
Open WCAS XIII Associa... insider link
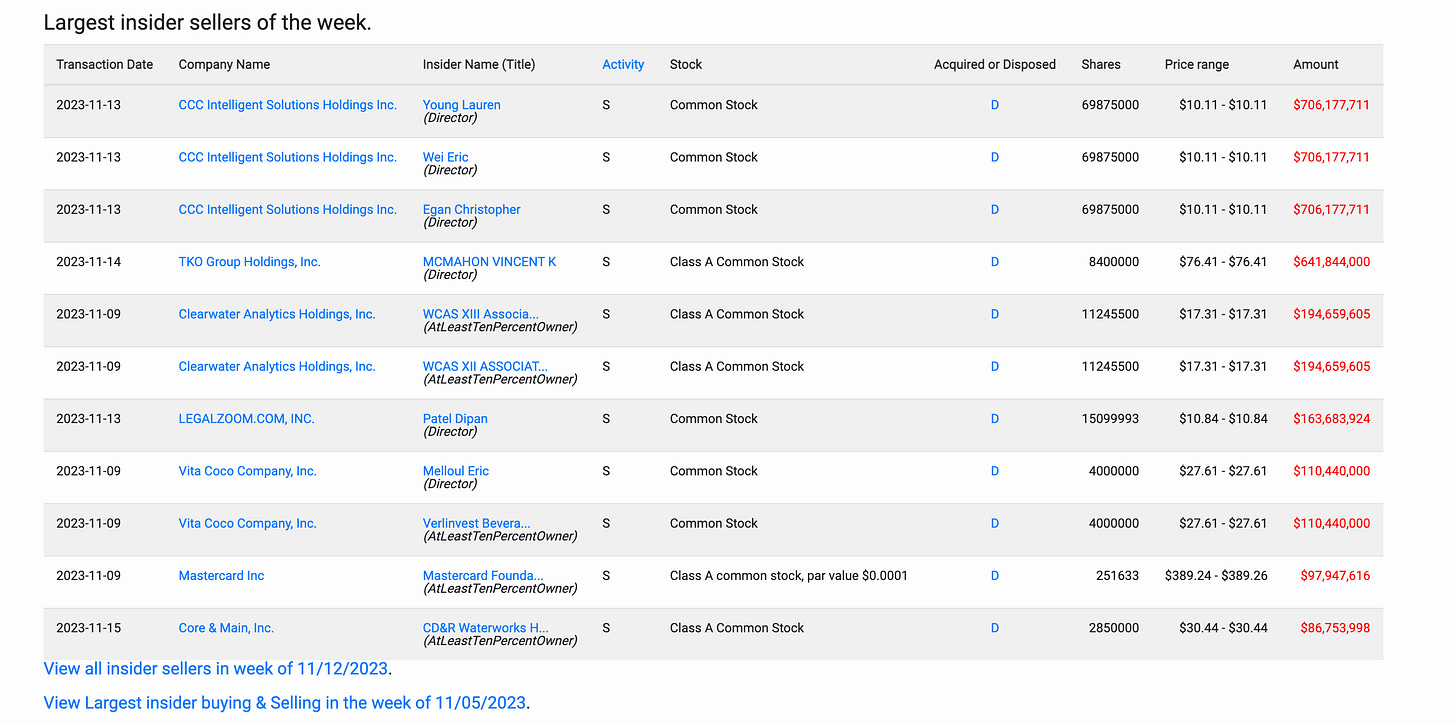[480, 314]
